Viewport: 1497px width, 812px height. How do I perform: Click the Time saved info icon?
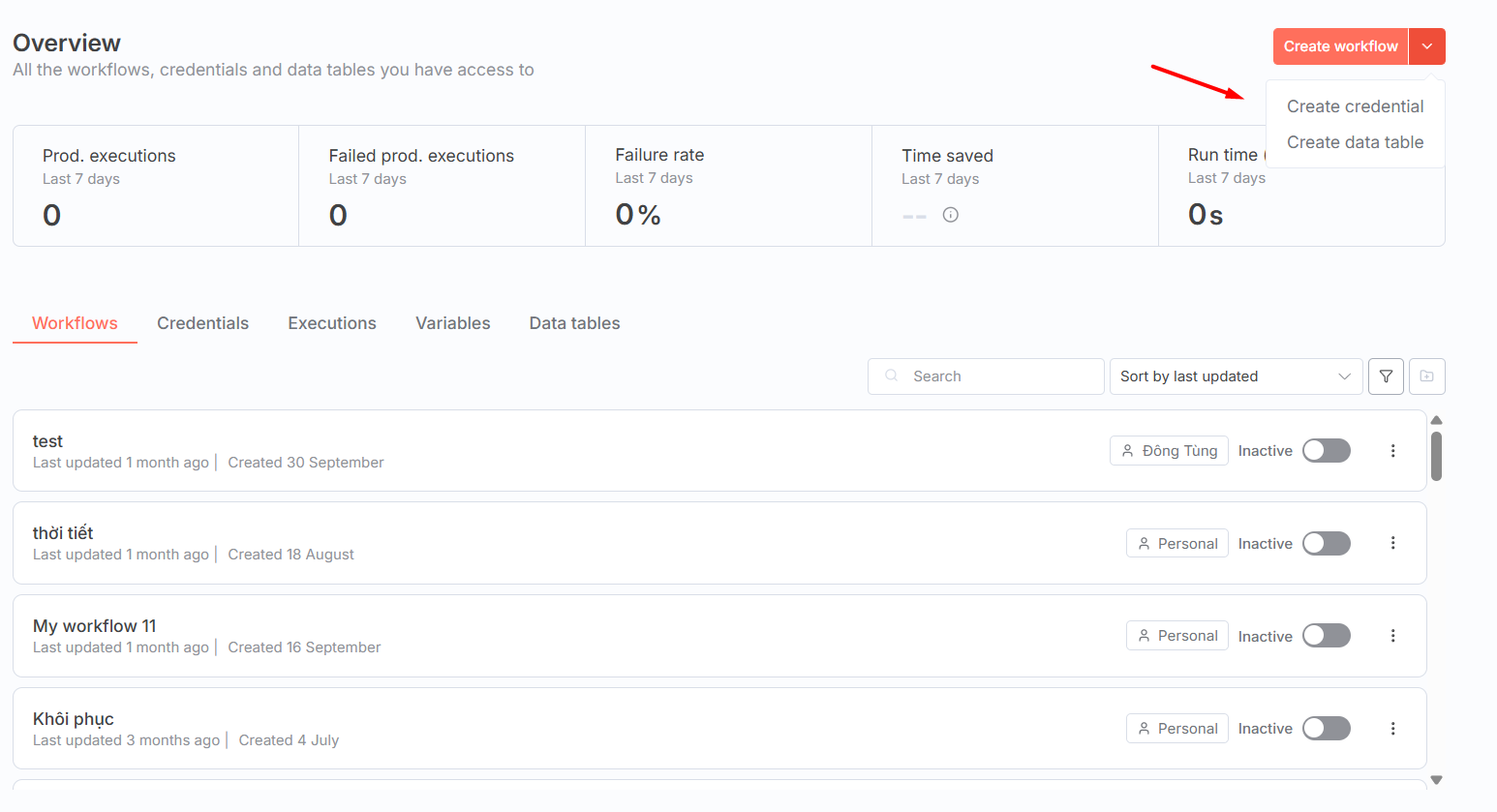coord(951,215)
